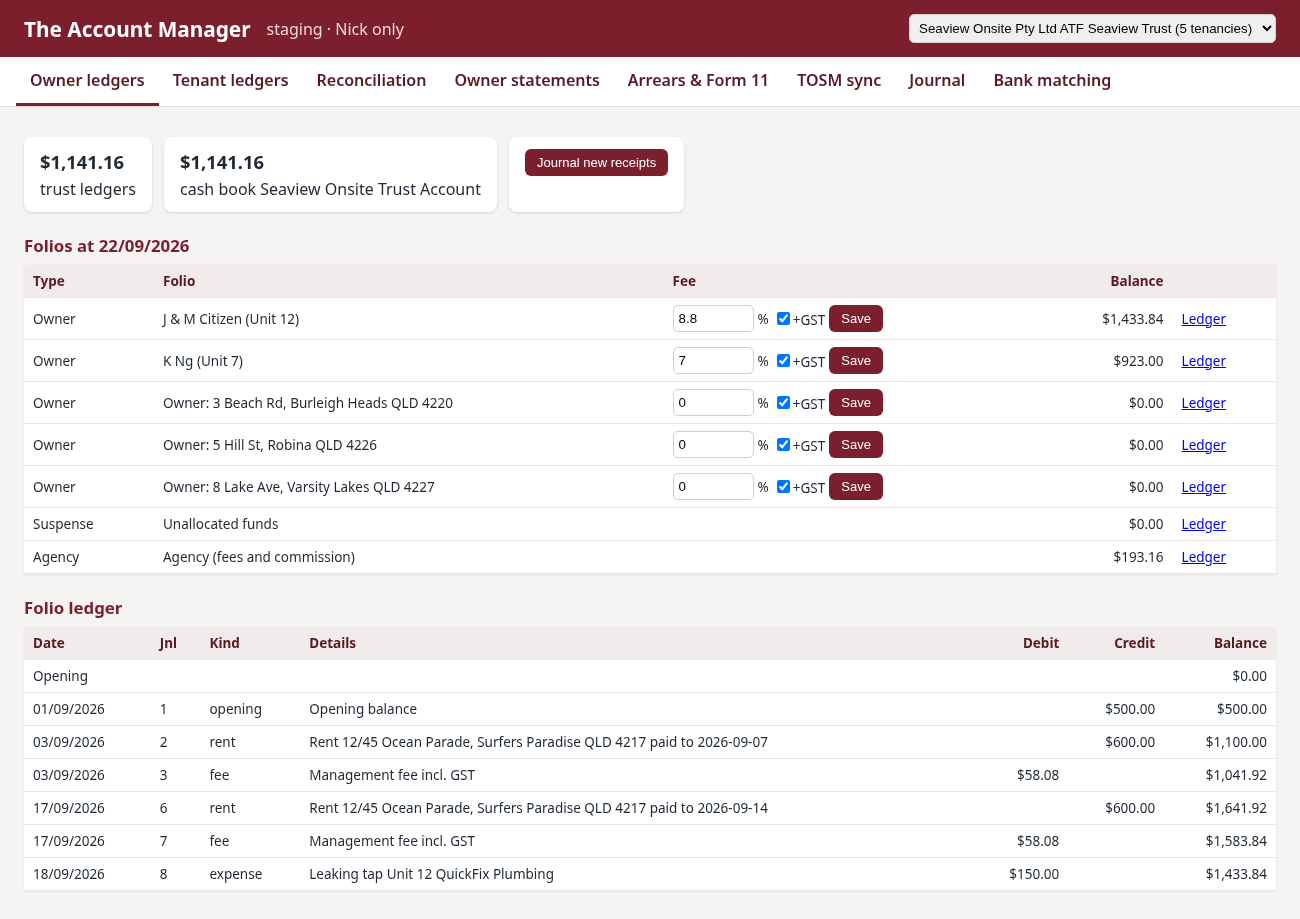Save fee for K Ng (Unit 7)
The height and width of the screenshot is (919, 1300).
coord(856,361)
